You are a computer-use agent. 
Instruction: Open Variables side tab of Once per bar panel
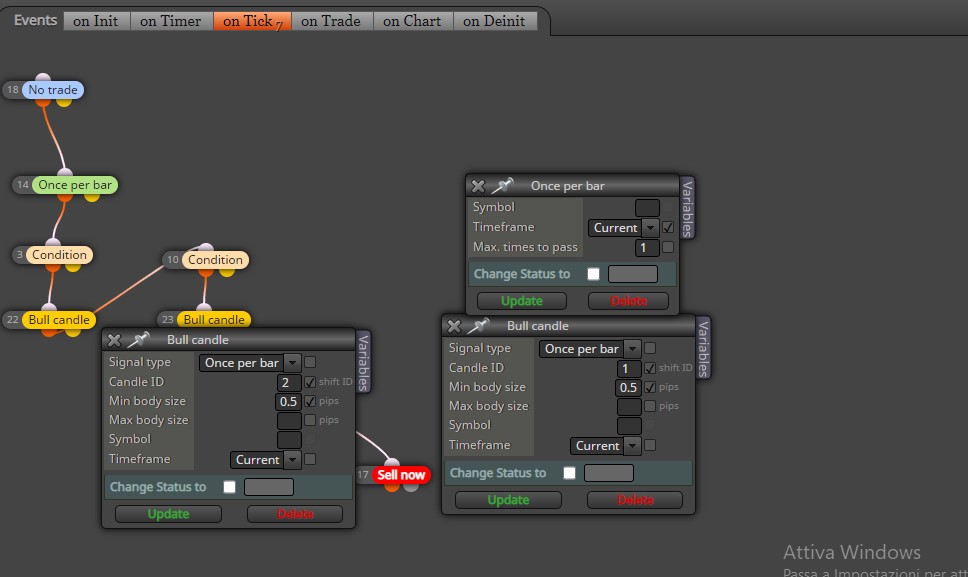point(686,209)
